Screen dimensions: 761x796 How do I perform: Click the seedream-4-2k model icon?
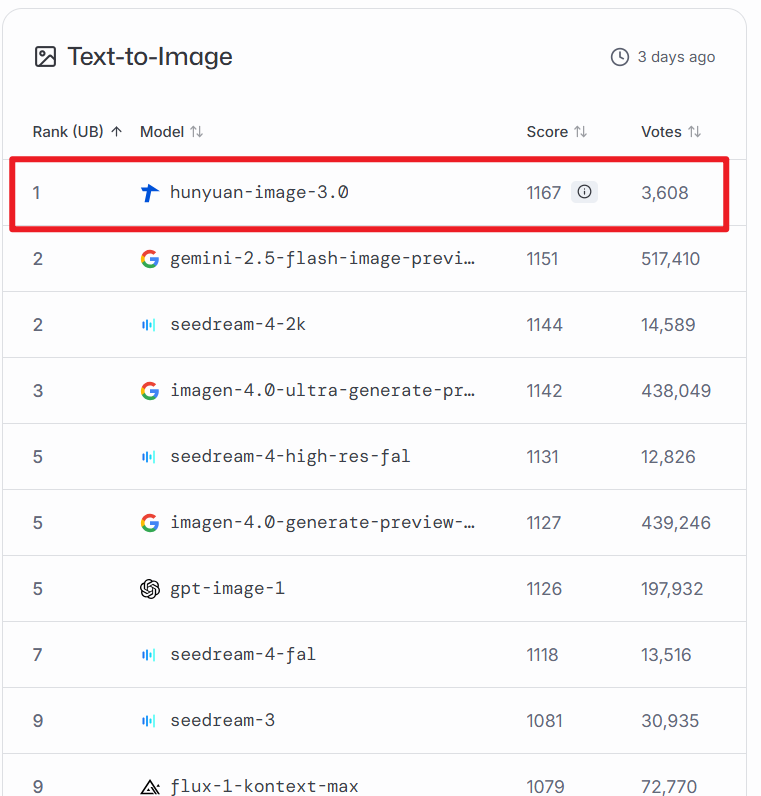[150, 325]
